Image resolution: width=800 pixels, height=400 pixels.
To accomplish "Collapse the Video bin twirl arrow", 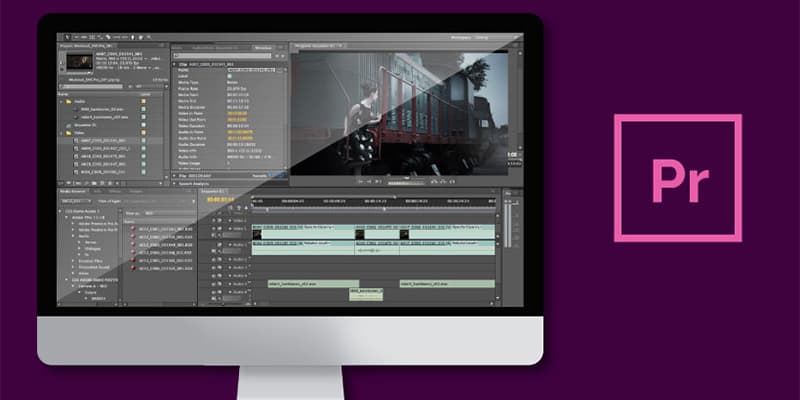I will 62,133.
